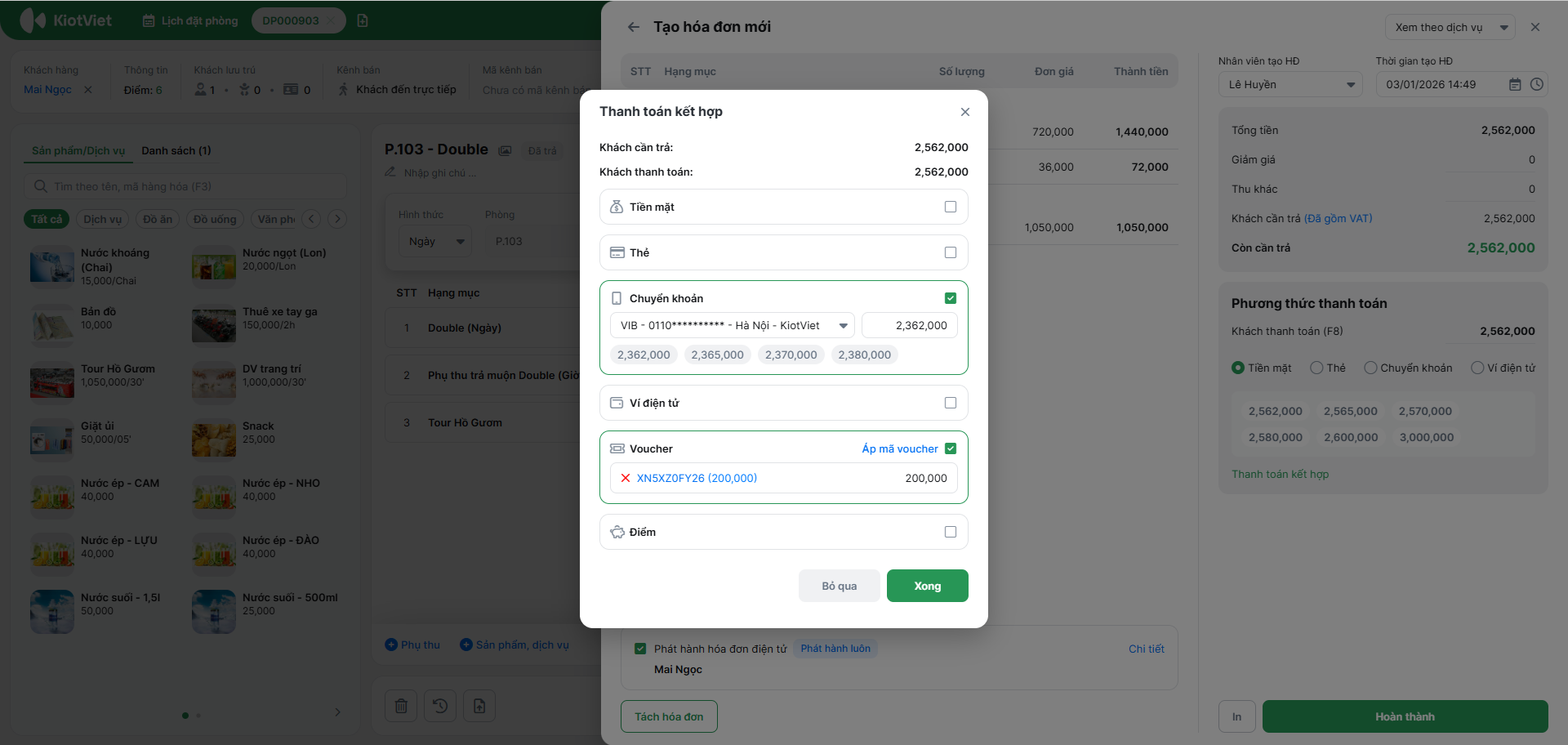Enable the Tiền mặt checkbox in payment dialog
The height and width of the screenshot is (745, 1568).
tap(951, 207)
